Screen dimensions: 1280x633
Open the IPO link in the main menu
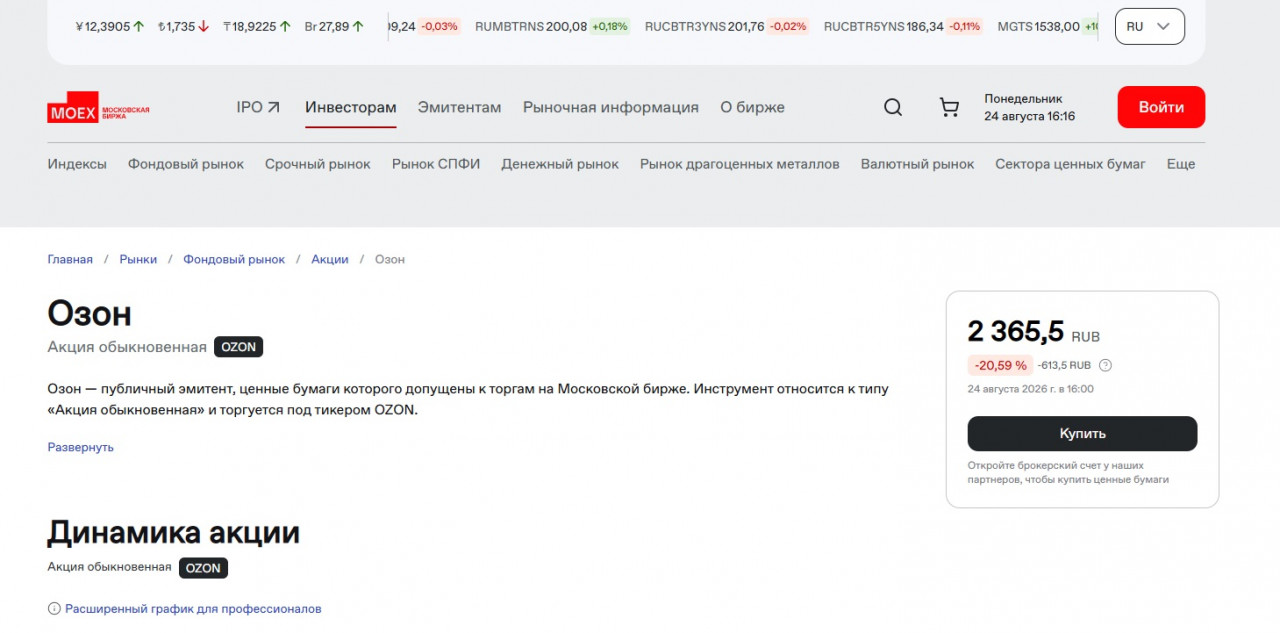[258, 107]
